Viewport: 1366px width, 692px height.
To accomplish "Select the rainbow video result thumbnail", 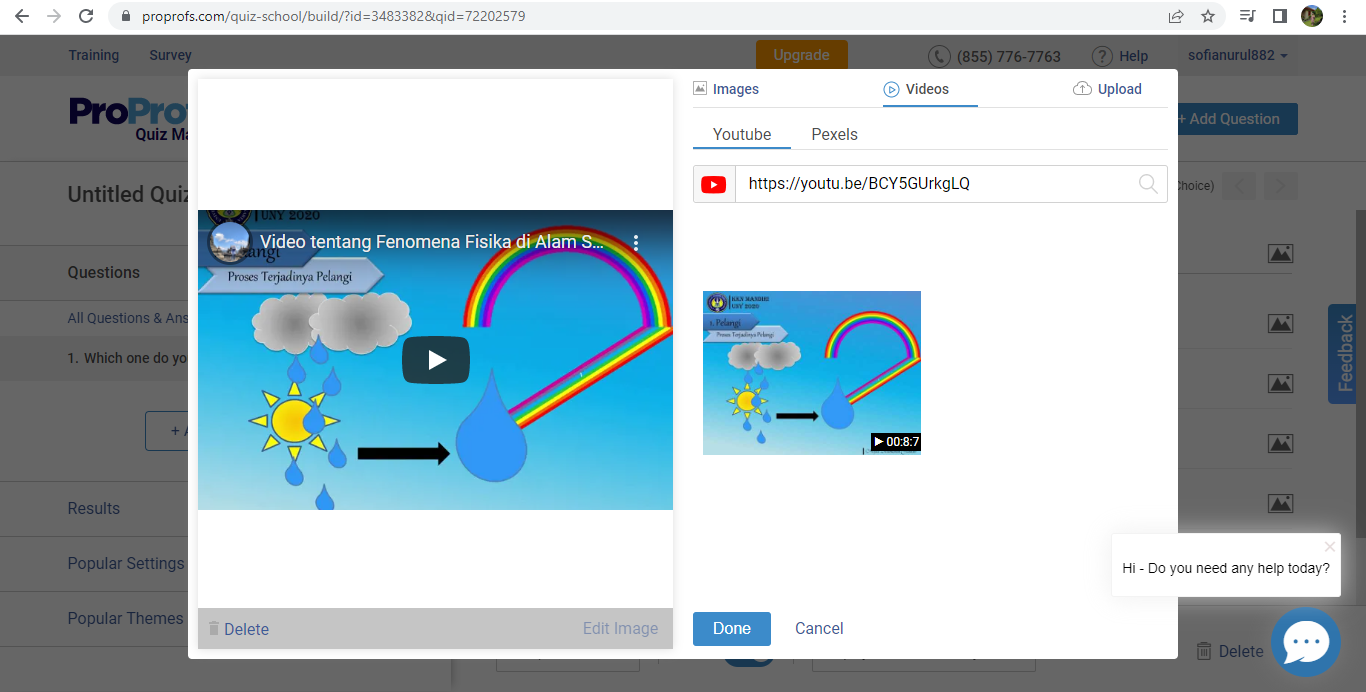I will click(811, 373).
